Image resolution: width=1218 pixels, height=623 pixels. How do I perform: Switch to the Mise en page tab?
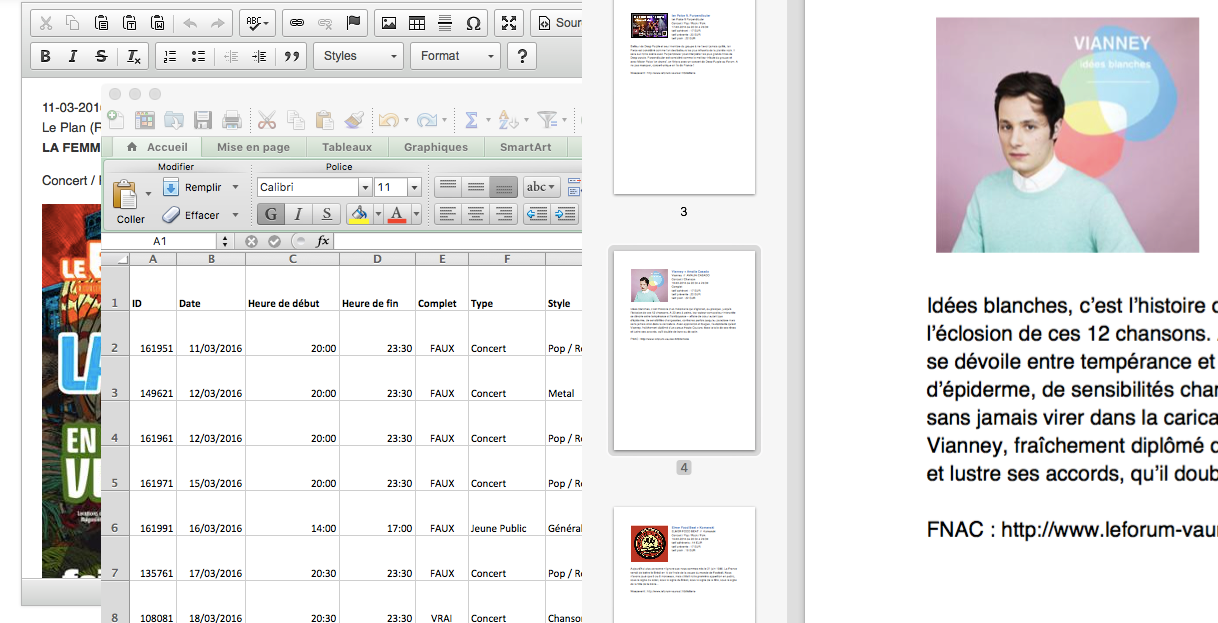pos(253,147)
